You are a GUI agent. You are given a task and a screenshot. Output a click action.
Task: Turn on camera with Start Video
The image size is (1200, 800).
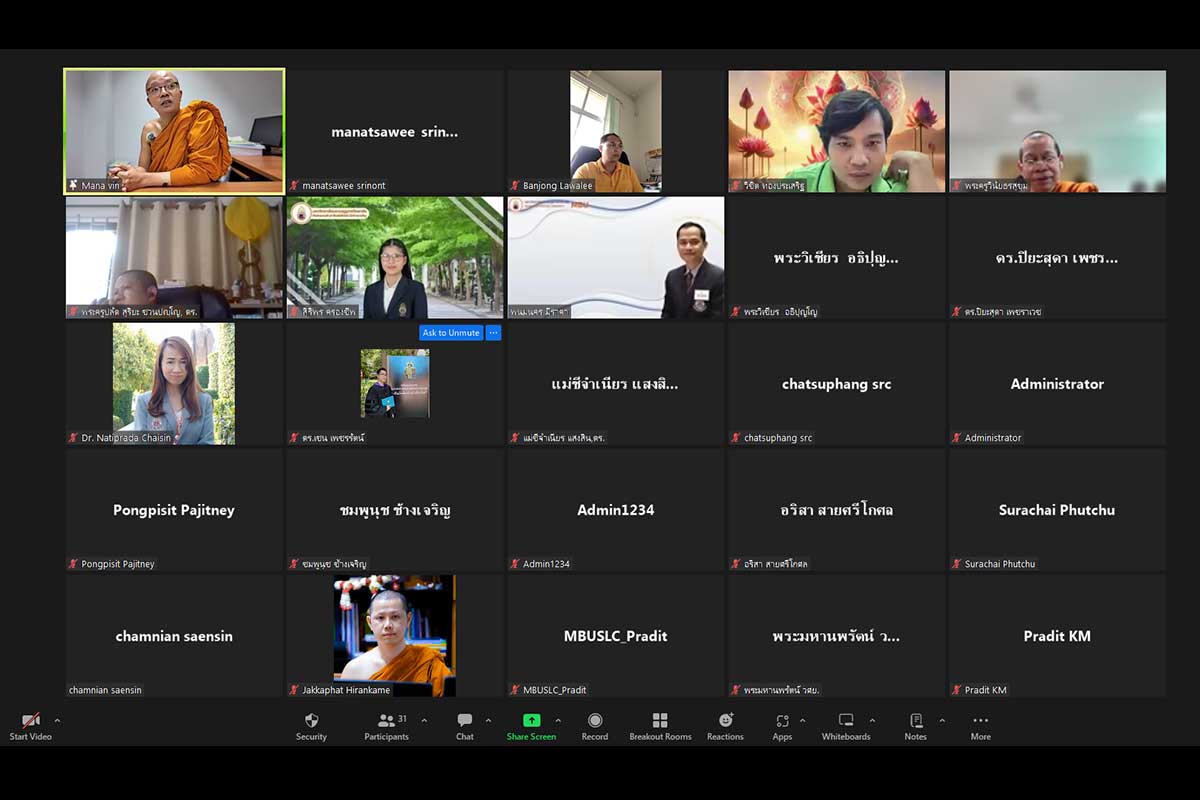coord(31,726)
